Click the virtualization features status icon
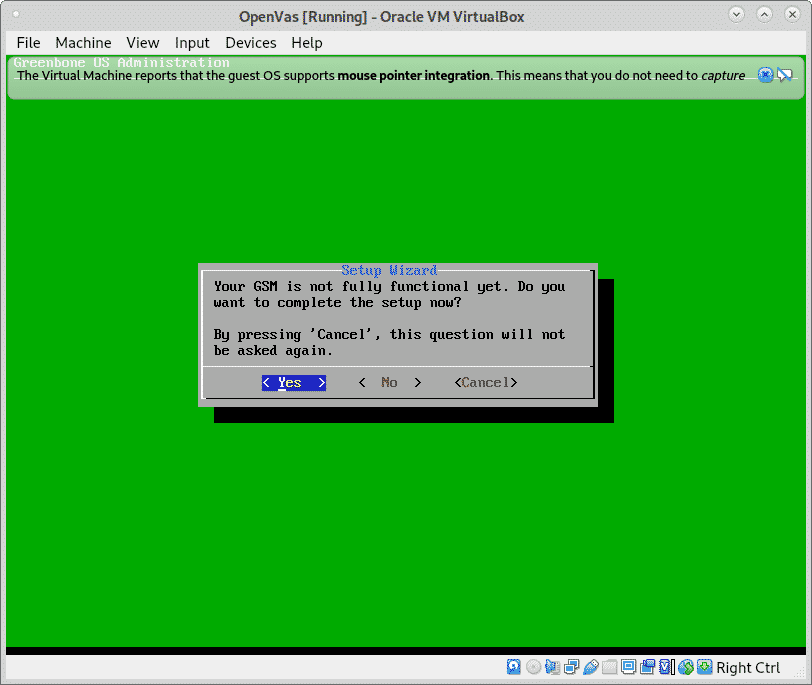The height and width of the screenshot is (685, 812). click(x=666, y=667)
